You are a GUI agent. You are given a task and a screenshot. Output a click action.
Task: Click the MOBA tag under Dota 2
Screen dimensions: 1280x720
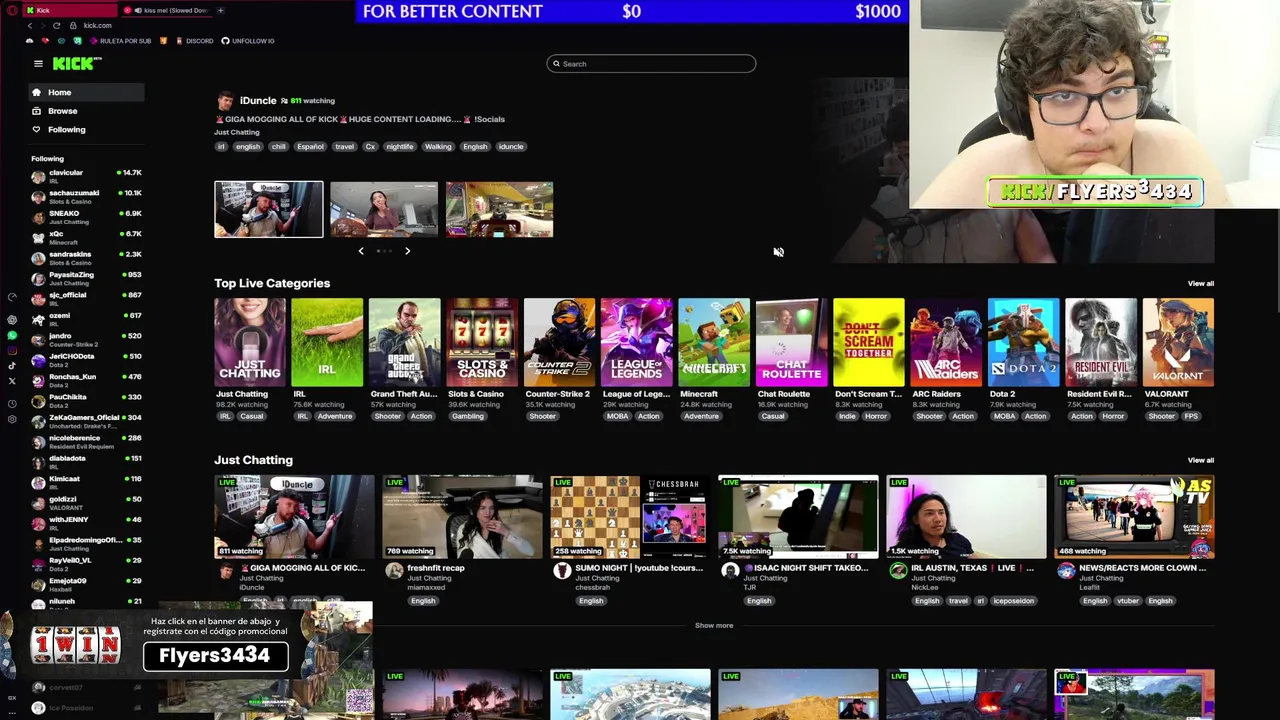[1004, 416]
